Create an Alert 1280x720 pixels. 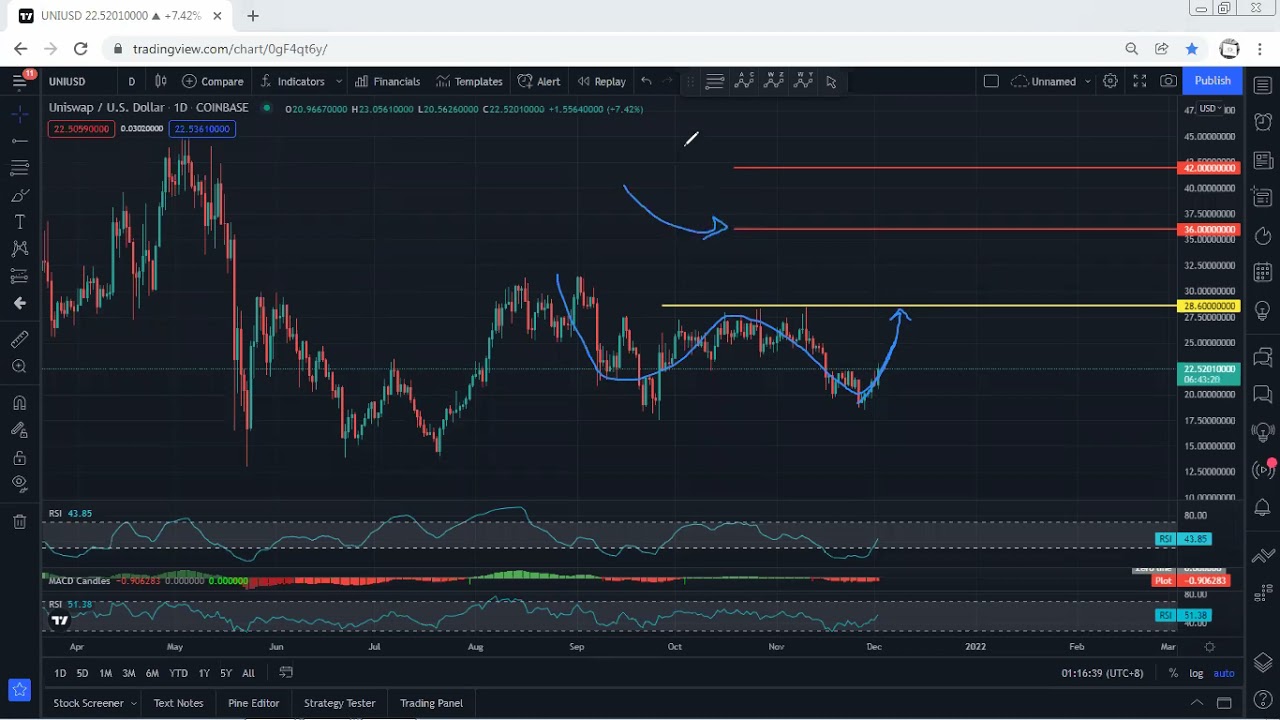pos(539,81)
